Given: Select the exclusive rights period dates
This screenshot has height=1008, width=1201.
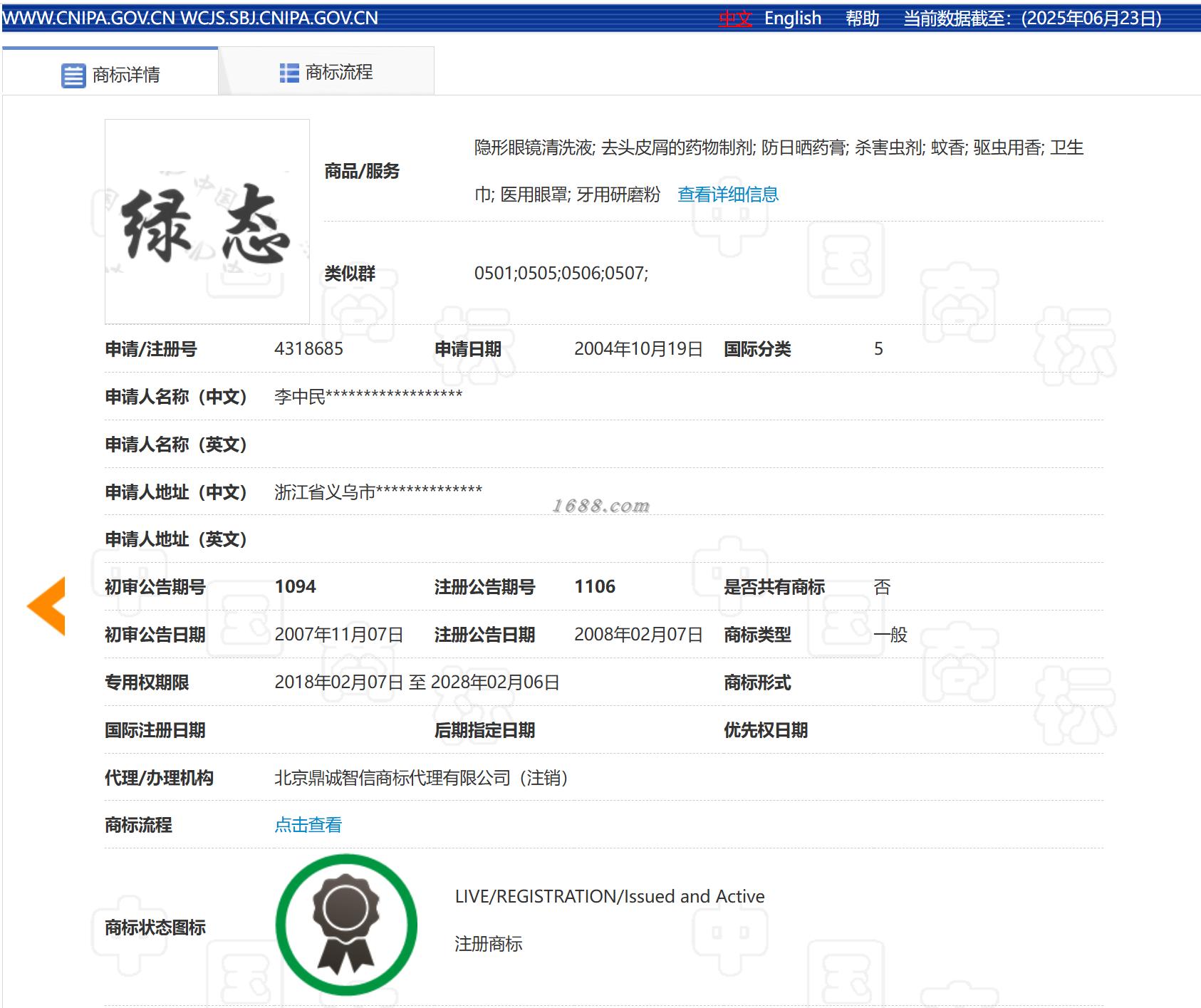Looking at the screenshot, I should [x=417, y=682].
